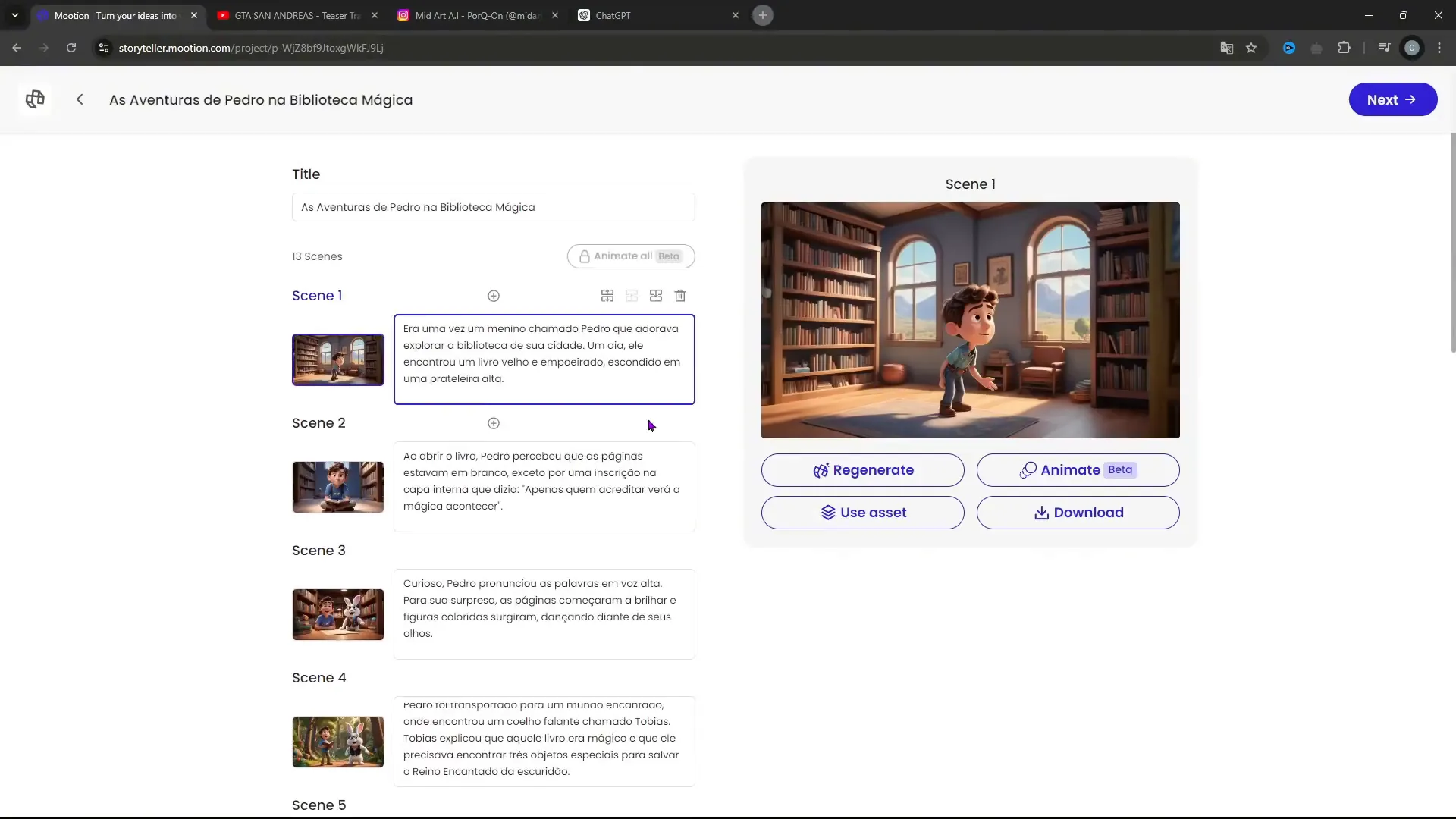1456x819 pixels.
Task: Click the Scene 3 heading
Action: pyautogui.click(x=318, y=551)
